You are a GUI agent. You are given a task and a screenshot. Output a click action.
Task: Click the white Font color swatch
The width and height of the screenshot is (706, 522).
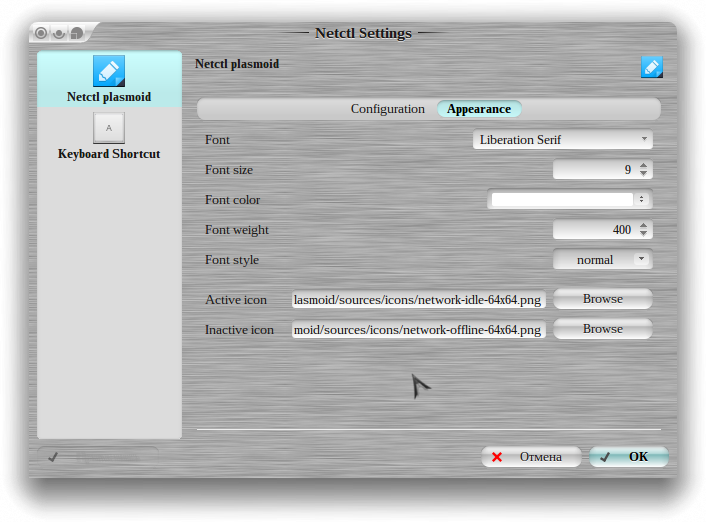point(561,200)
